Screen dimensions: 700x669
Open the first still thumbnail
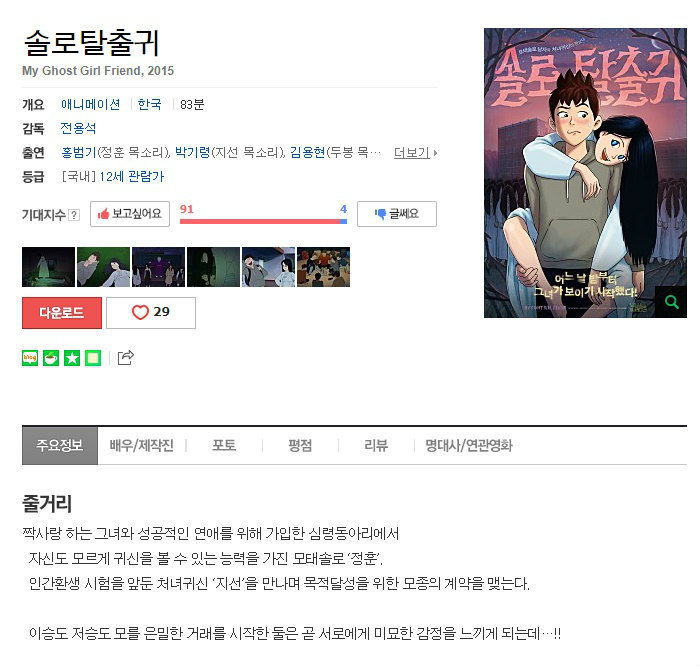click(48, 267)
